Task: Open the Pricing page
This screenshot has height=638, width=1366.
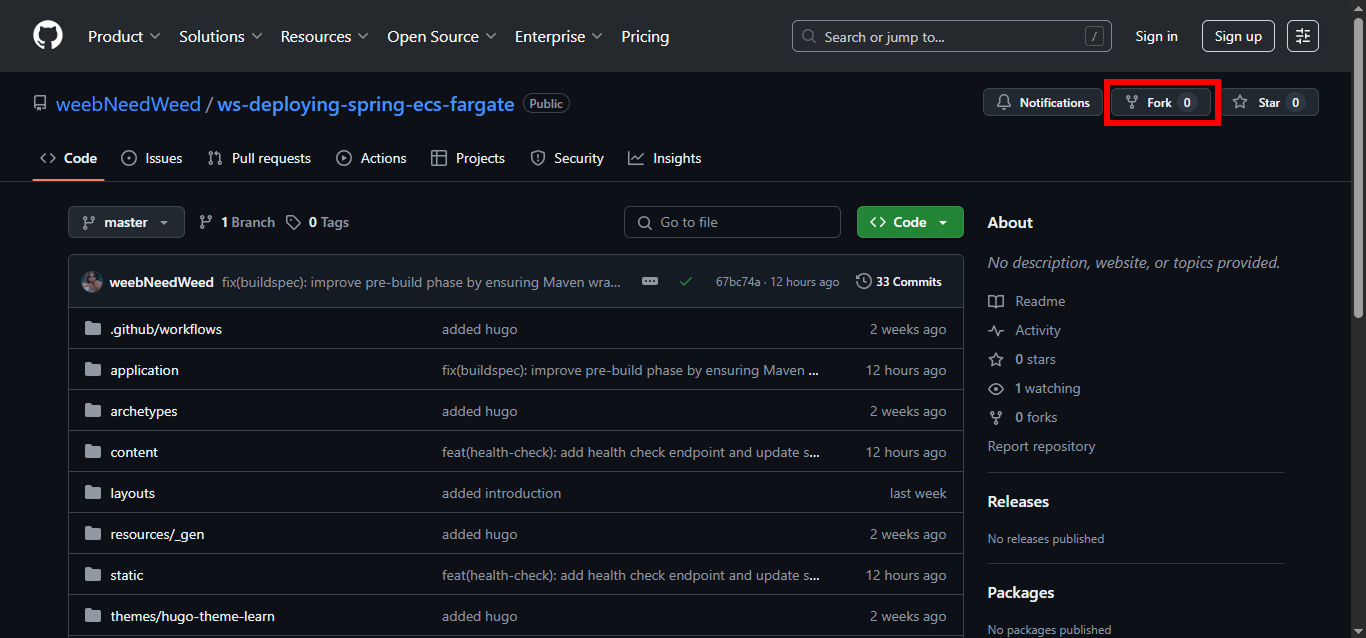Action: pos(645,36)
